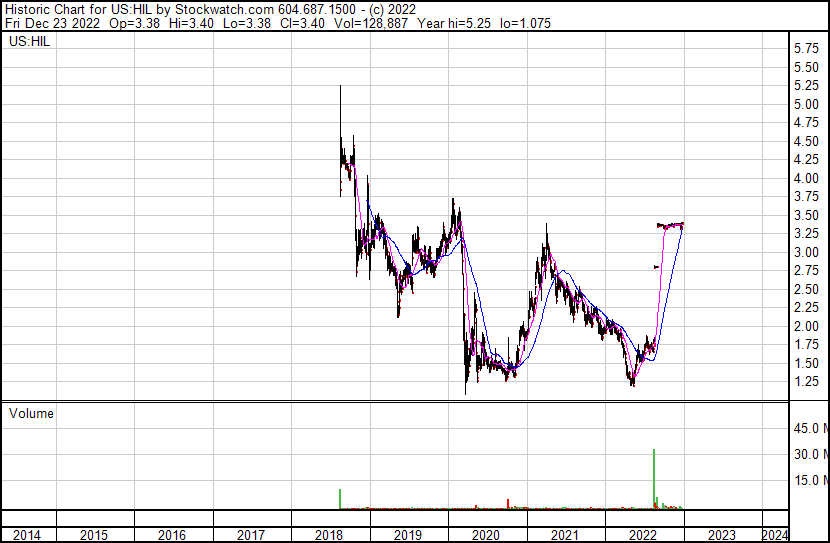The image size is (830, 543).
Task: Select the 2018 year on time axis
Action: tap(330, 535)
